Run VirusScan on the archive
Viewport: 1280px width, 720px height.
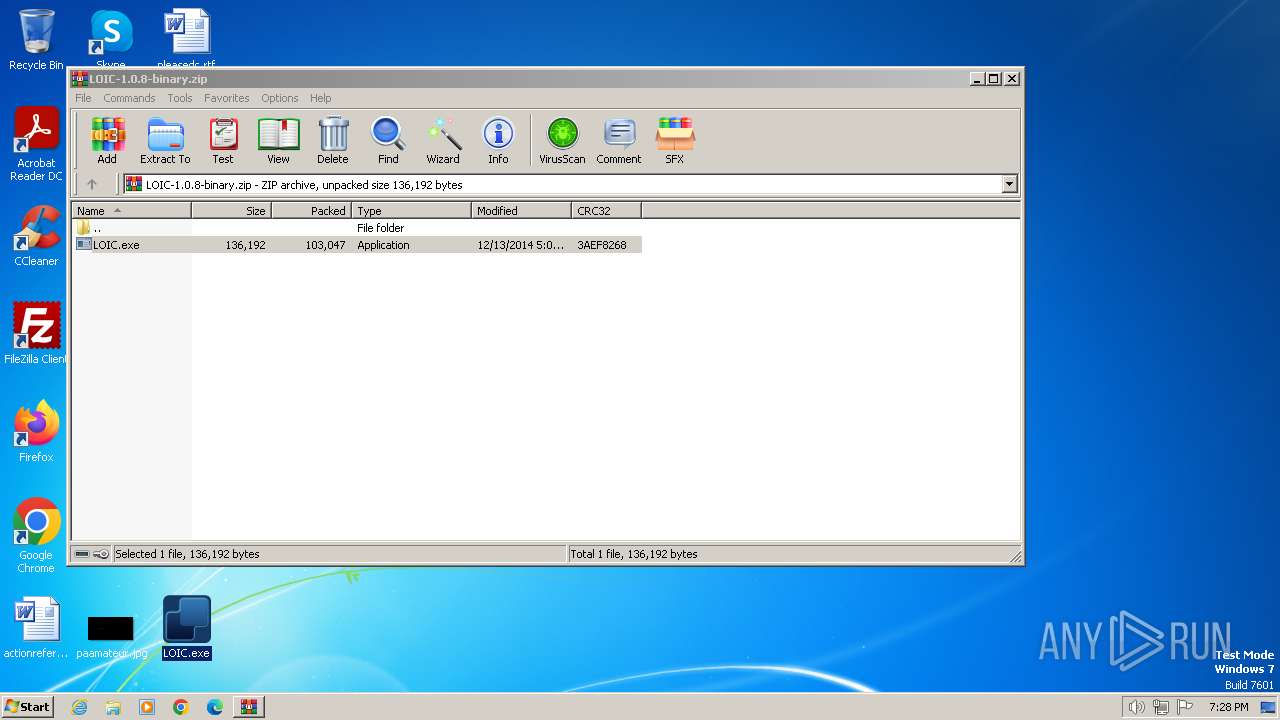(562, 140)
